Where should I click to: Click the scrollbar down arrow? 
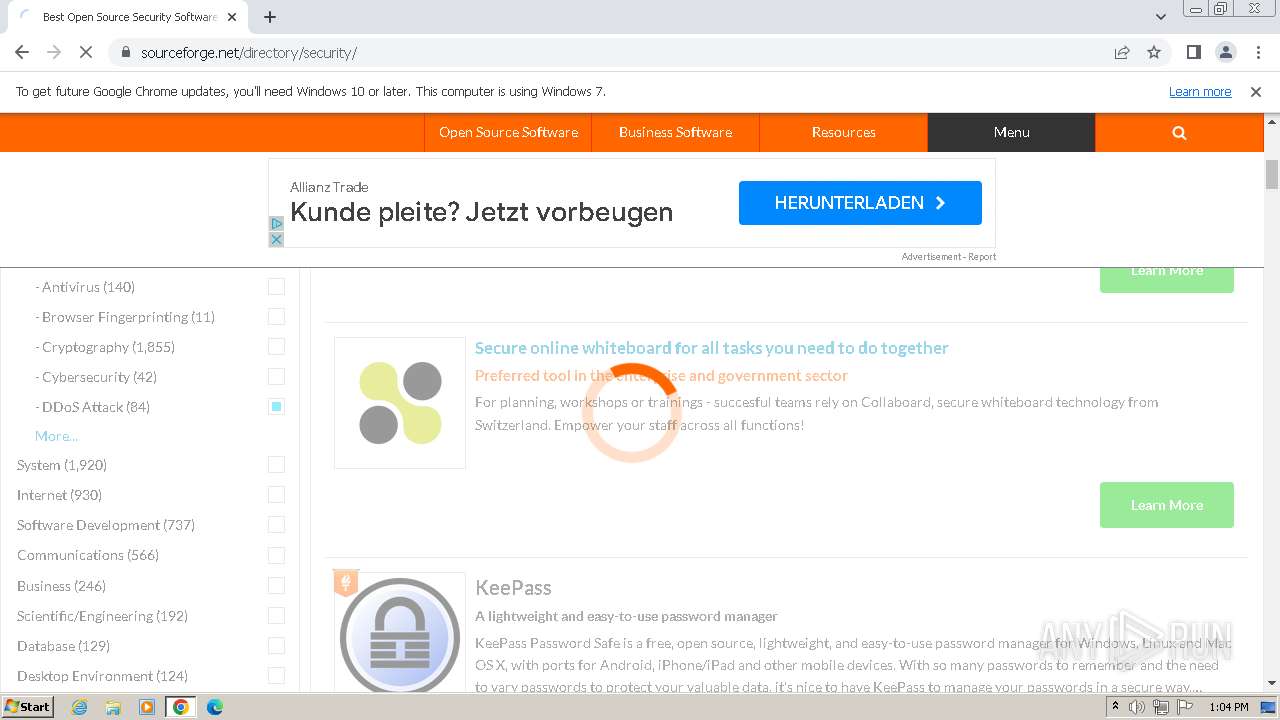click(1272, 683)
